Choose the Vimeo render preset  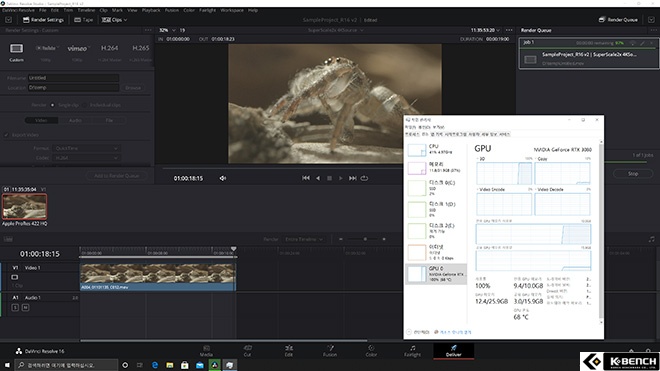77,48
